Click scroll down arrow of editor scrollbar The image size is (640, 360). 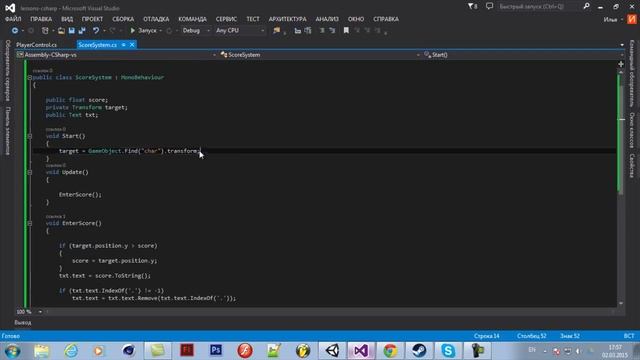pyautogui.click(x=621, y=303)
